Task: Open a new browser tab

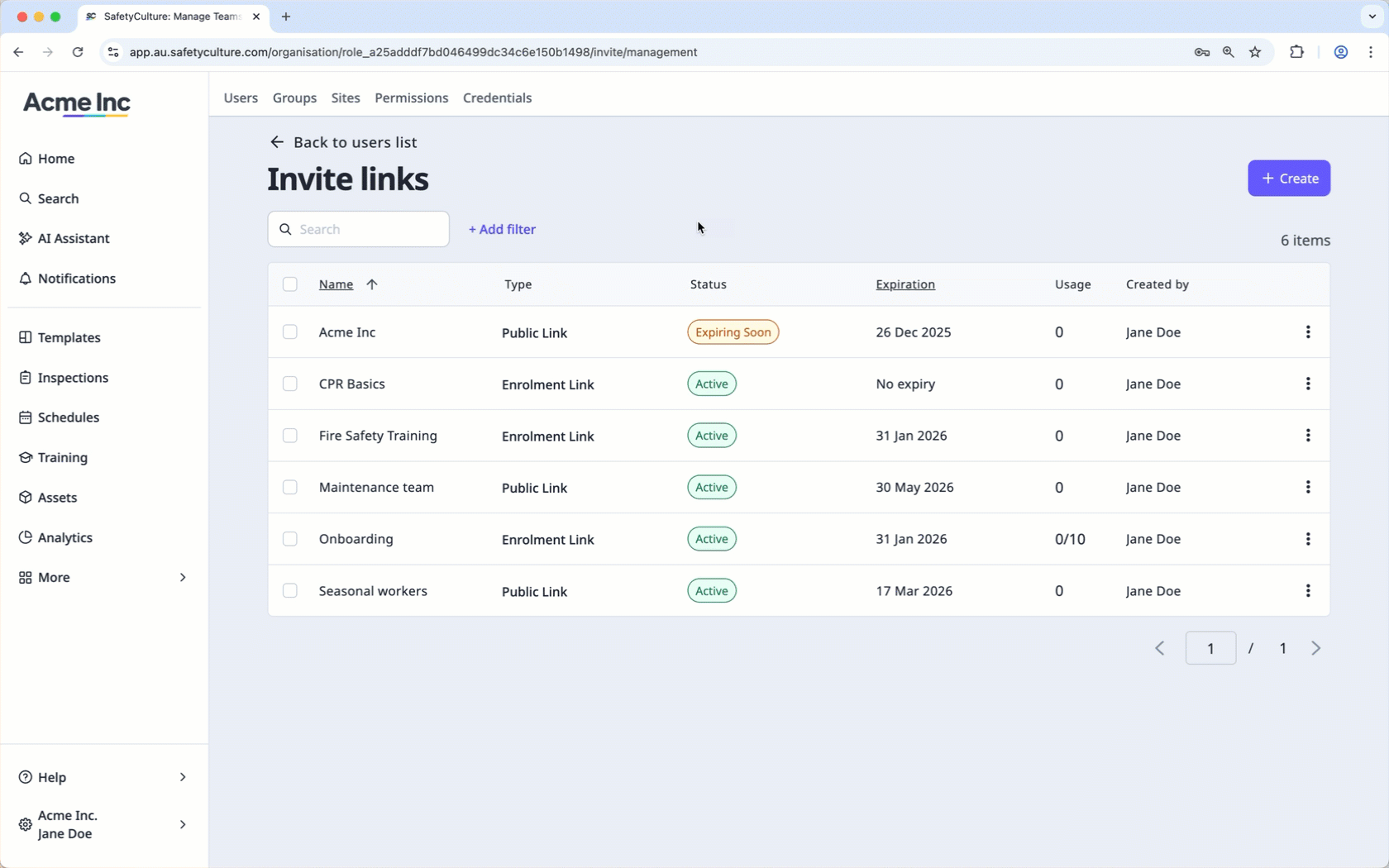Action: (x=286, y=17)
